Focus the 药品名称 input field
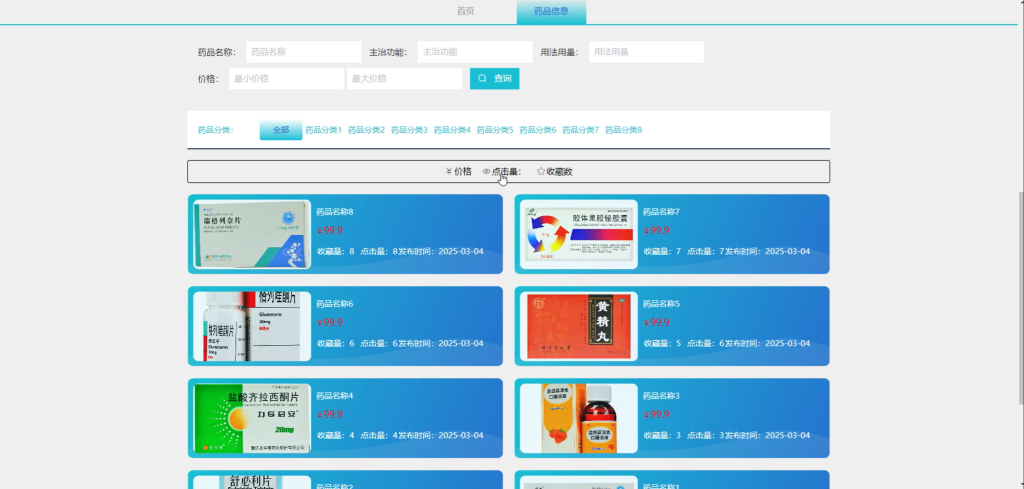 pos(304,52)
